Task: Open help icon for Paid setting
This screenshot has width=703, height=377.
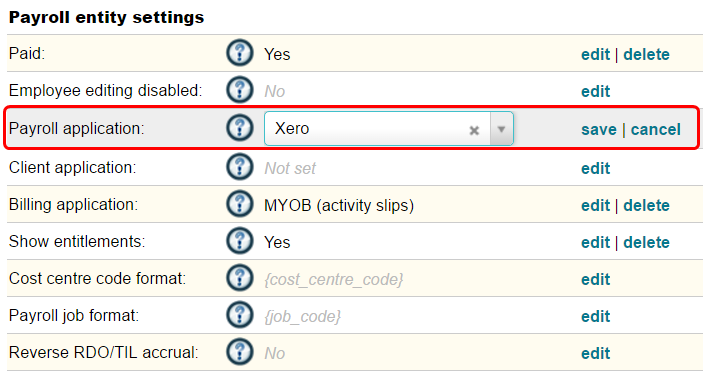Action: coord(240,53)
